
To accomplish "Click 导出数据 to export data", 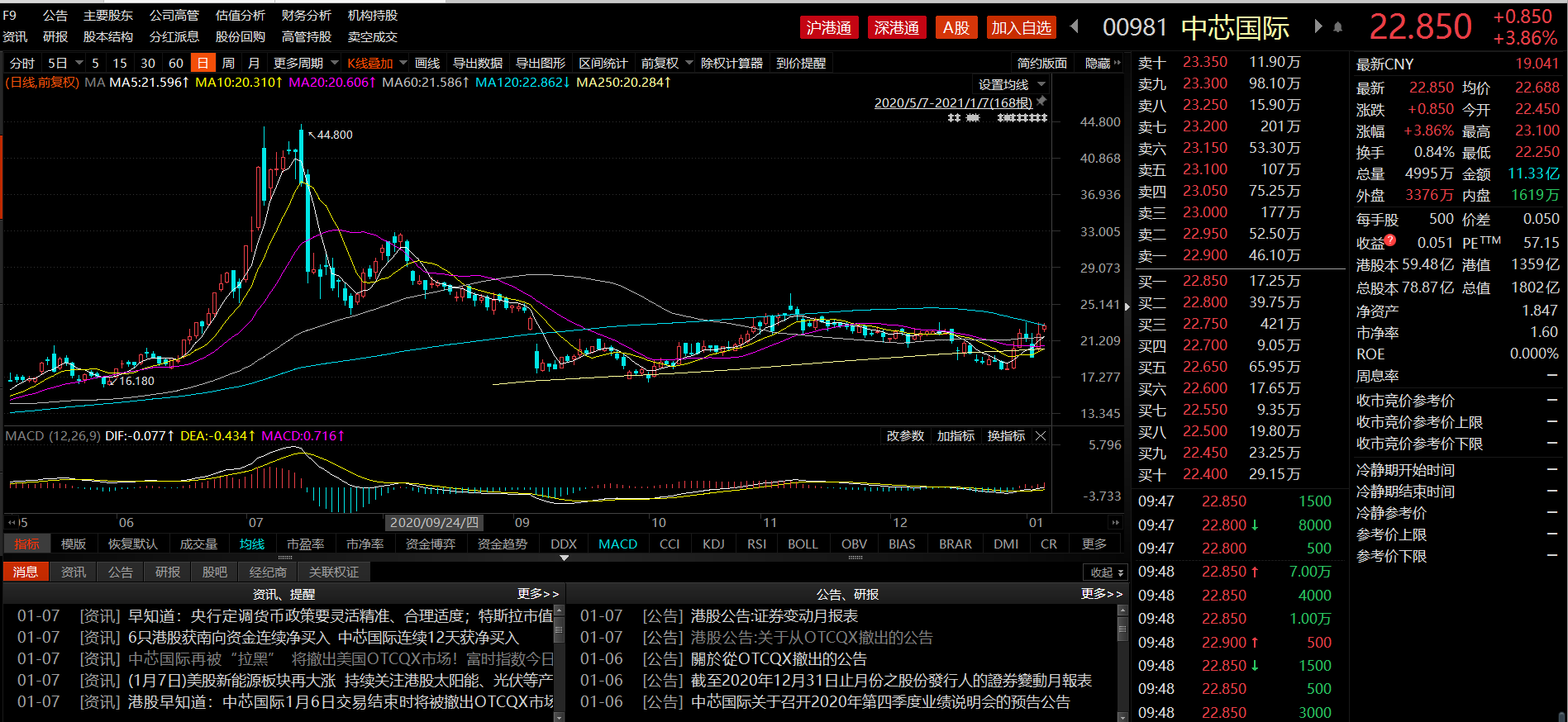I will tap(478, 63).
